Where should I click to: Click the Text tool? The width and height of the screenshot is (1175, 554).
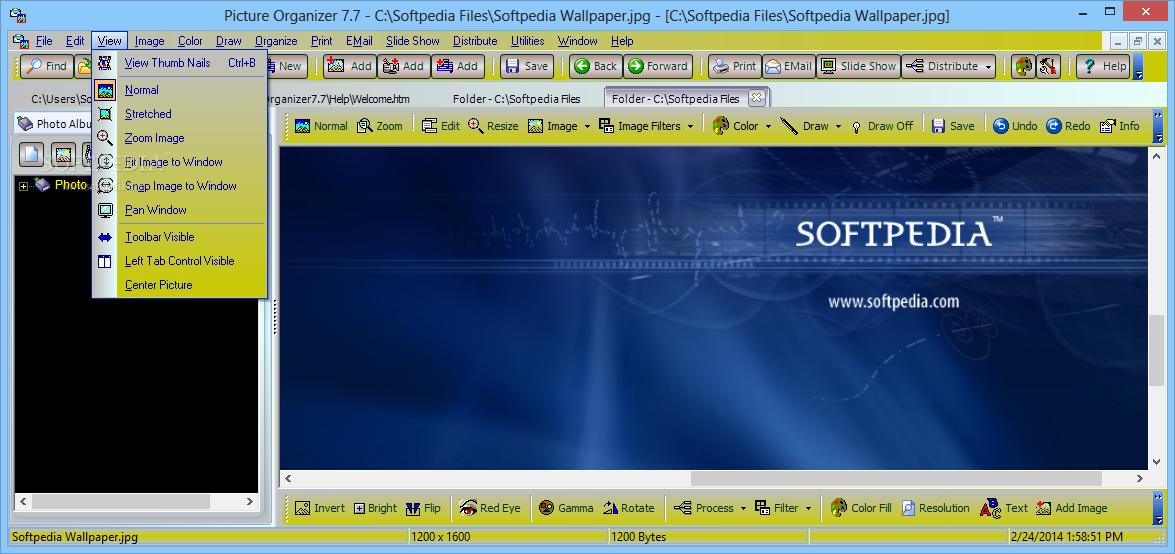1004,508
